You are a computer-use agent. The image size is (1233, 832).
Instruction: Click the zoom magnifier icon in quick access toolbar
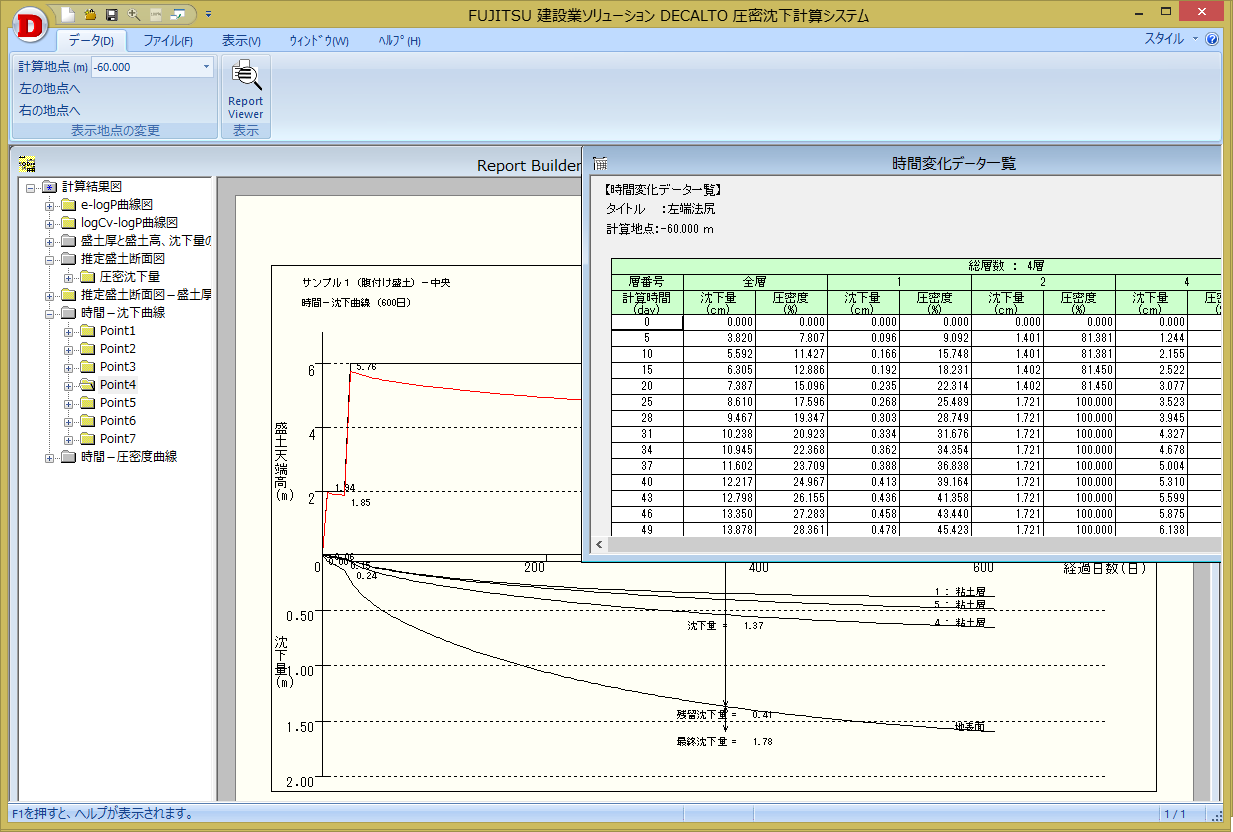tap(134, 14)
